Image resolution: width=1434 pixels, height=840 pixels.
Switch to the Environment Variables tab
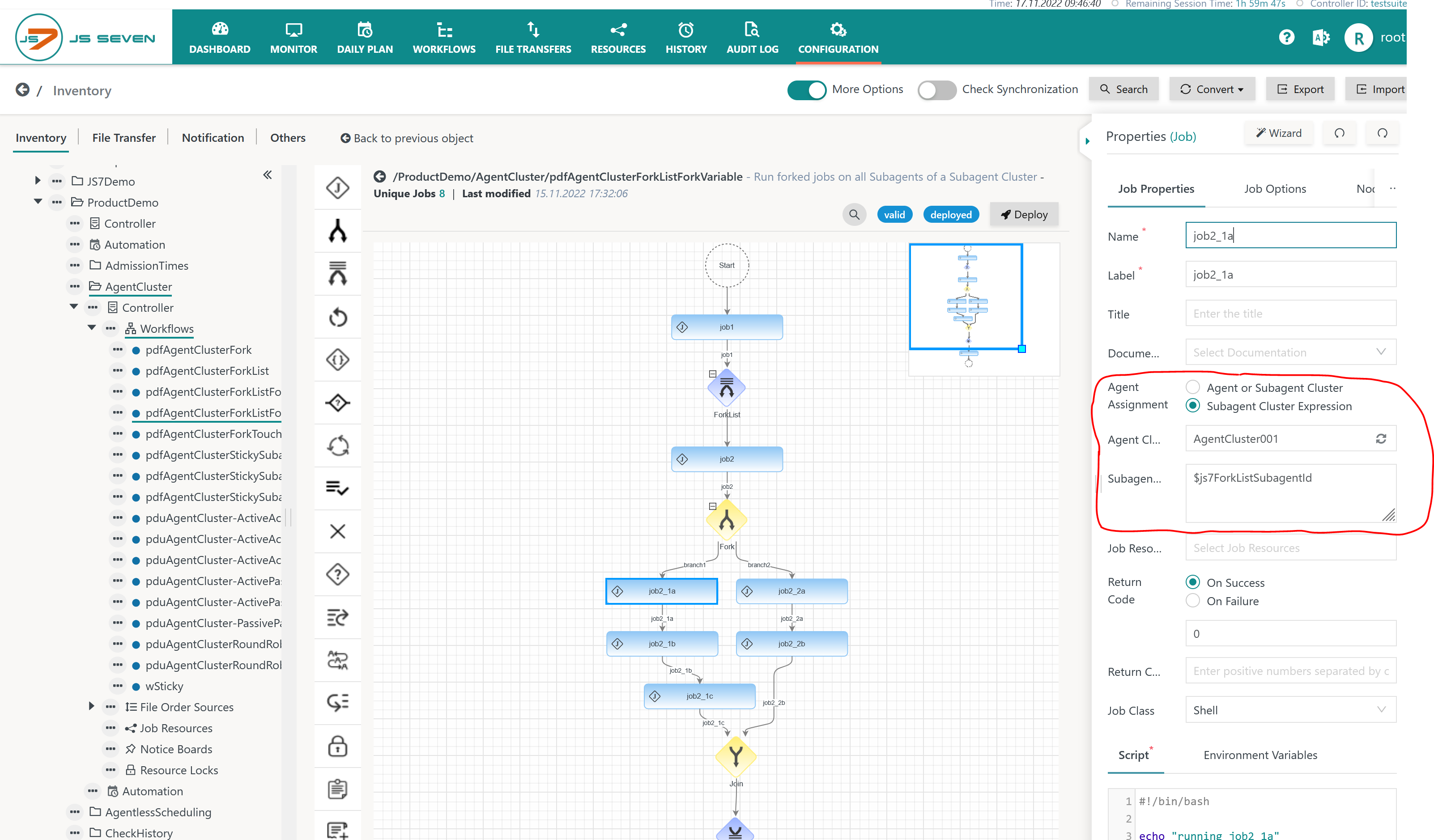point(1260,755)
